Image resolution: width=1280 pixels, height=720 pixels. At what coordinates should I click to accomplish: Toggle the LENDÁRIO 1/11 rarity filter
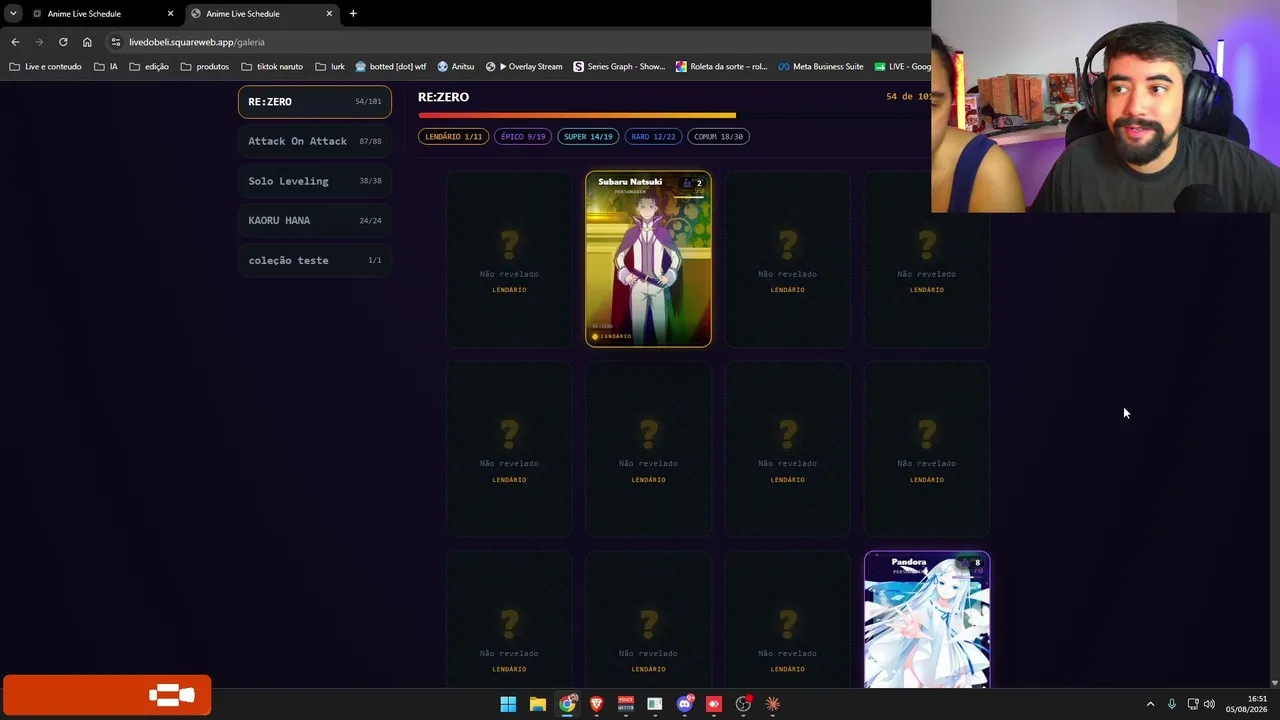click(453, 136)
